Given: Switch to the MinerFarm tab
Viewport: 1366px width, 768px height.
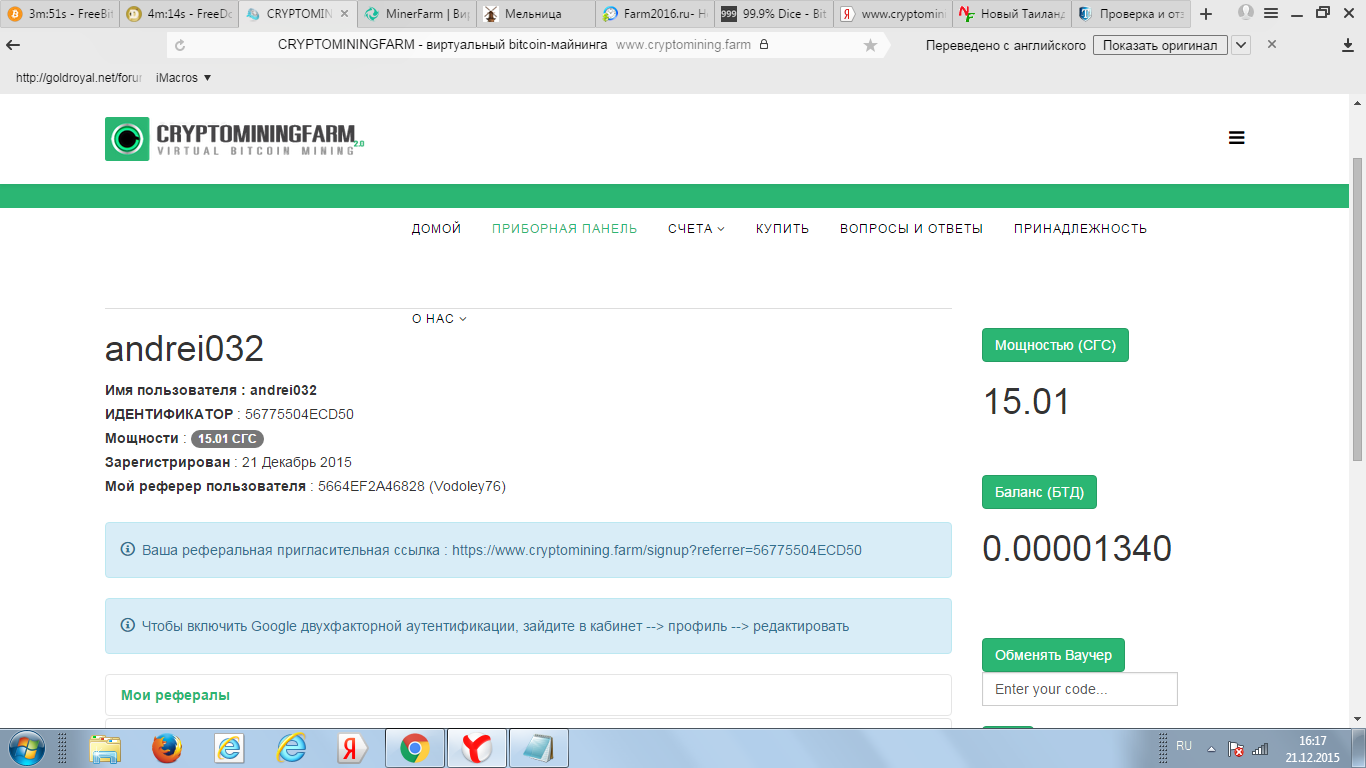Looking at the screenshot, I should tap(417, 14).
